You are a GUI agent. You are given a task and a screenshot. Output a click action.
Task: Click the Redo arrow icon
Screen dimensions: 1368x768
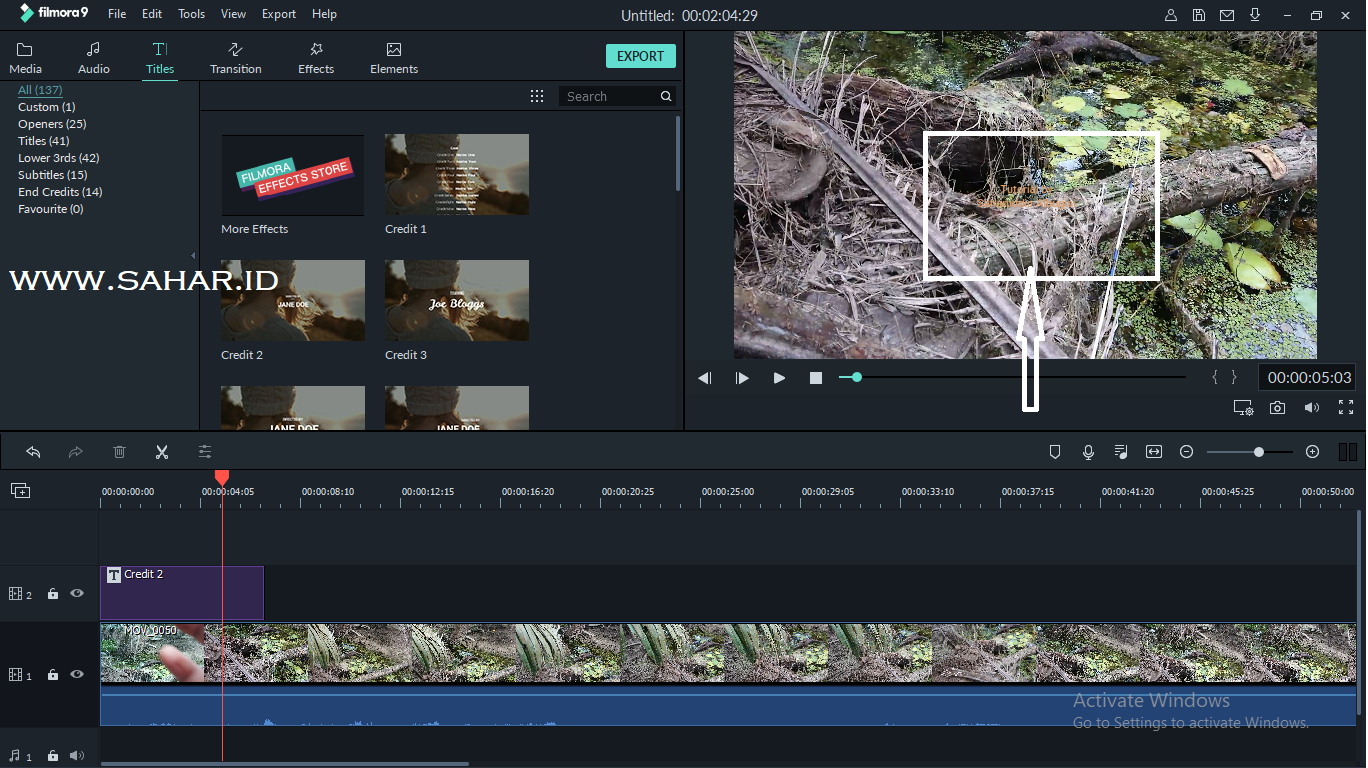click(75, 452)
